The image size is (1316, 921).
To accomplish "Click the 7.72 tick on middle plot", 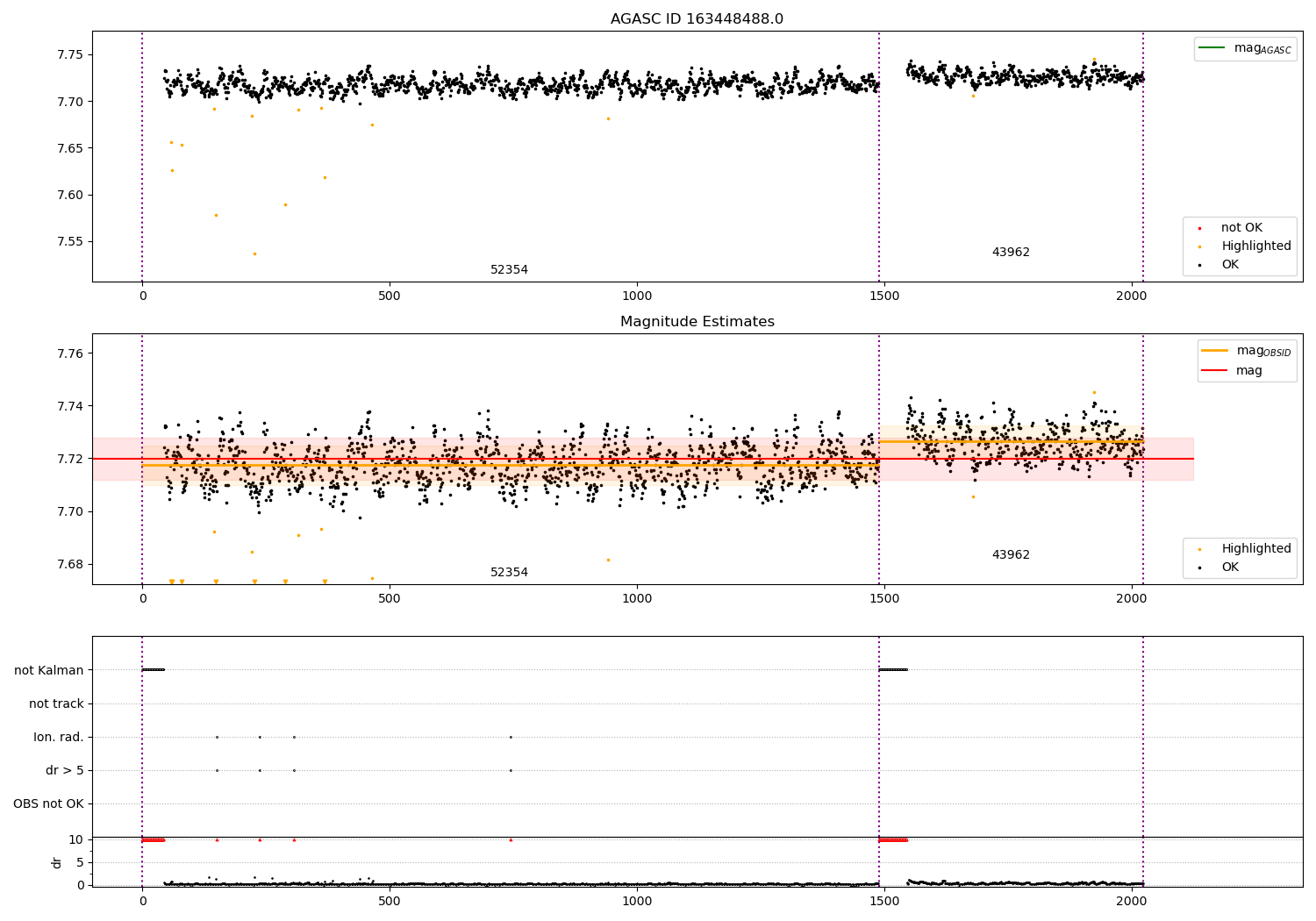I will [x=69, y=459].
